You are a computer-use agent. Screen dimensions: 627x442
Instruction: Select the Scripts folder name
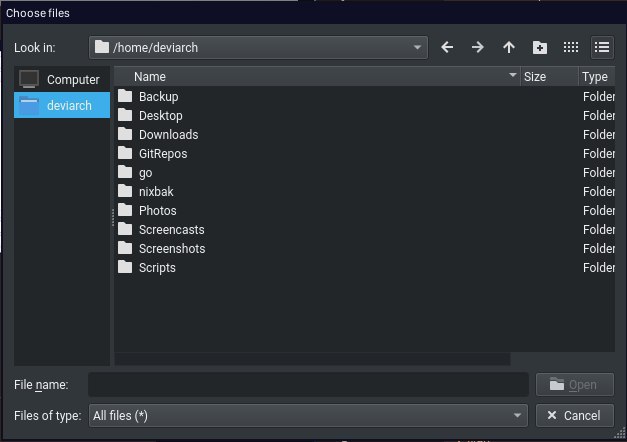pos(157,268)
